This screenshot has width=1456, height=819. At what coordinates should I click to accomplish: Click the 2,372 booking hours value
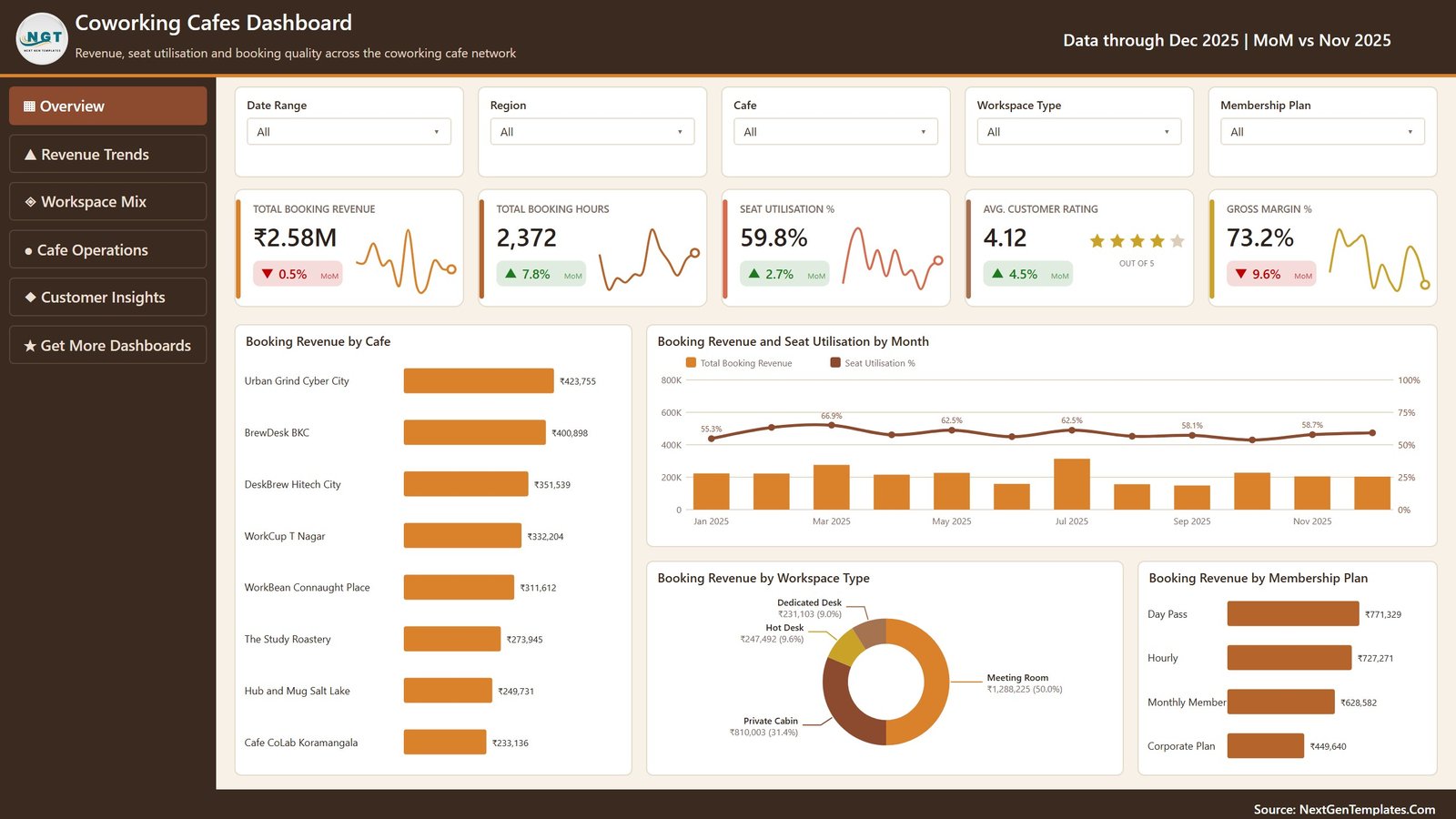pos(526,238)
